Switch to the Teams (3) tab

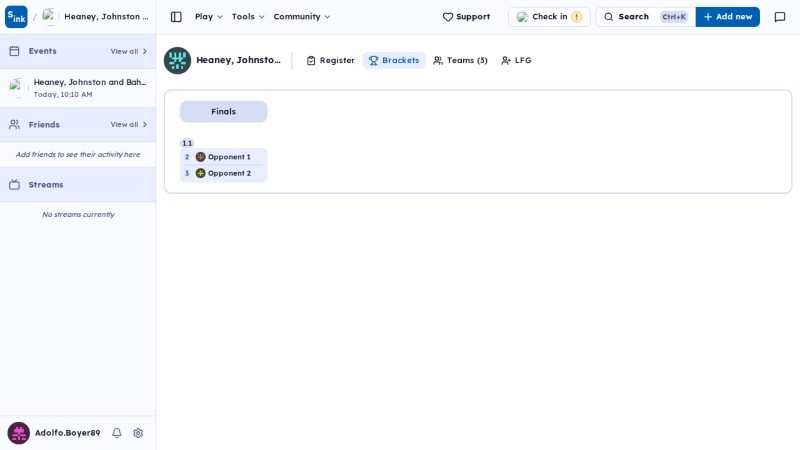[x=460, y=60]
